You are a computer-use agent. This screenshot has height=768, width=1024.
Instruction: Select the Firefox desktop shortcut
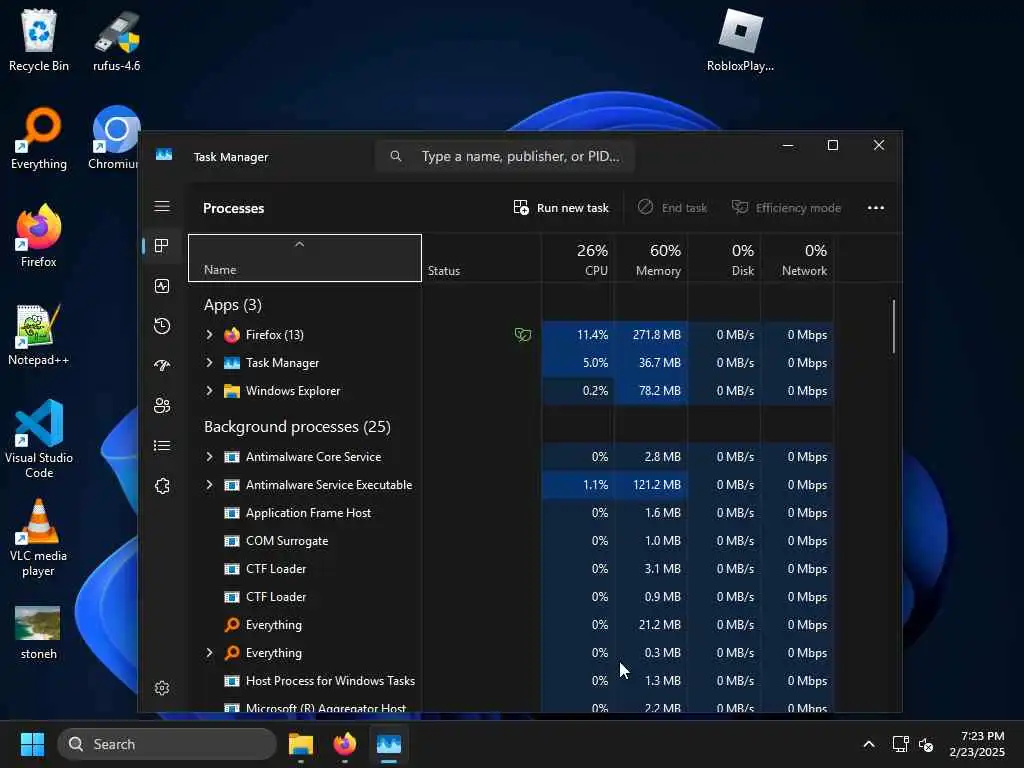click(x=39, y=236)
